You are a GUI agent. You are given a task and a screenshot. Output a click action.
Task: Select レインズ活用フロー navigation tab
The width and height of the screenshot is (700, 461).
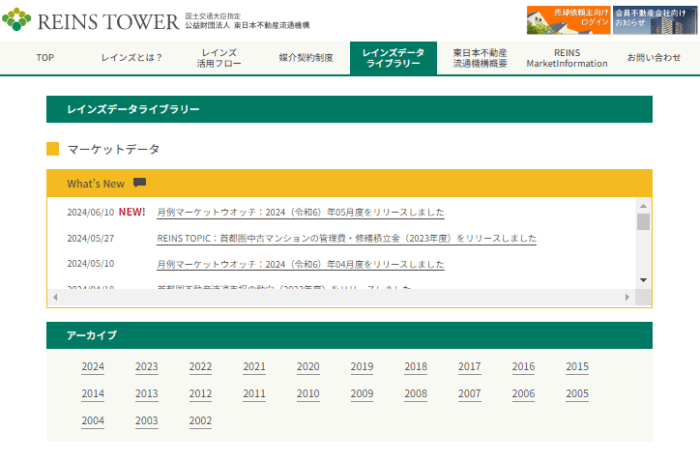click(218, 58)
